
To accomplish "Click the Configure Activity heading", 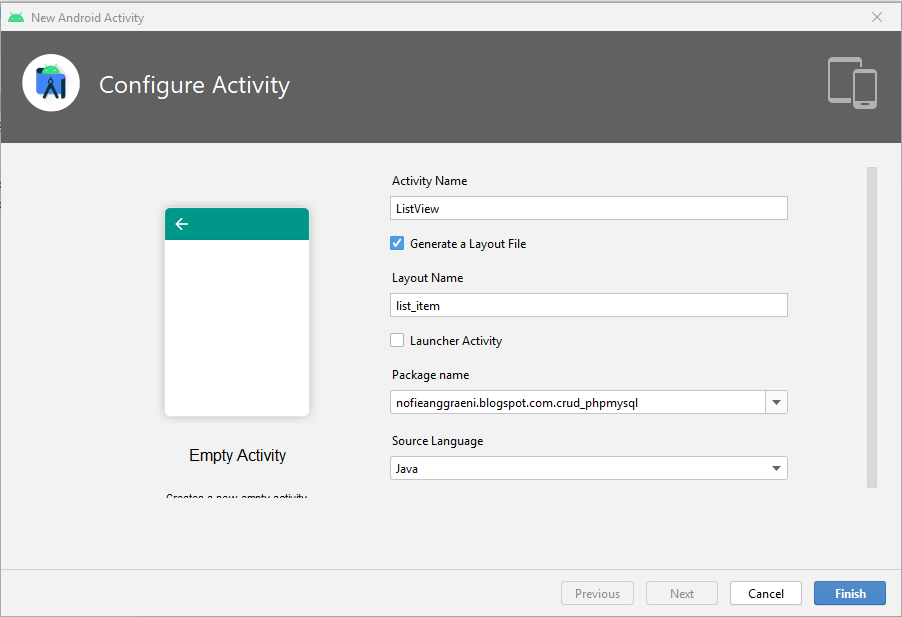I will [x=194, y=85].
